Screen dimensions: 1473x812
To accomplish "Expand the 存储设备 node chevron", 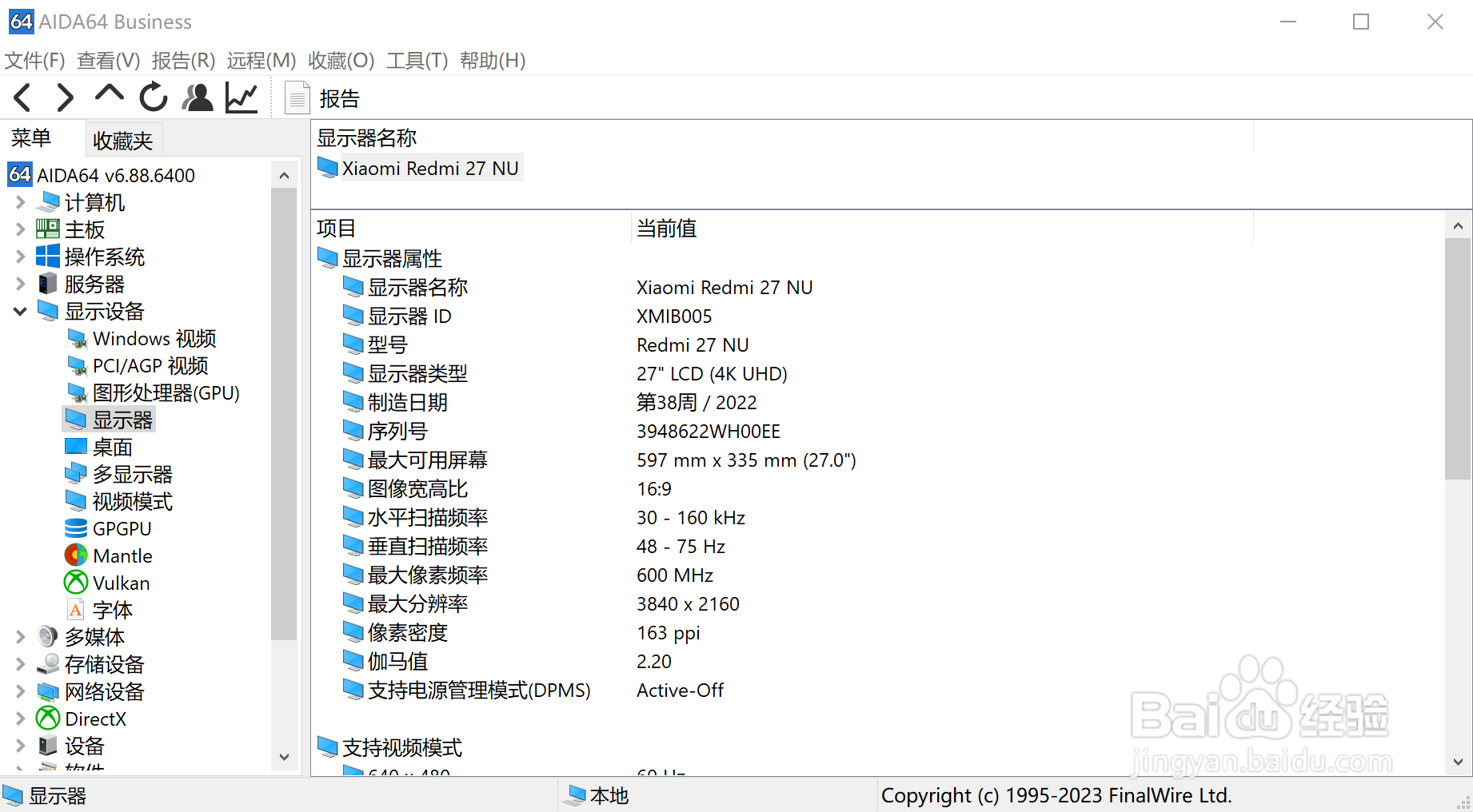I will (x=21, y=664).
